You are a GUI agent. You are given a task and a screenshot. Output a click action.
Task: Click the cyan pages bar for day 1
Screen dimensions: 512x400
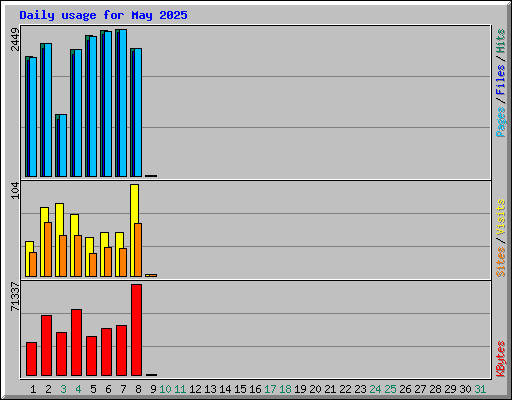[x=33, y=117]
